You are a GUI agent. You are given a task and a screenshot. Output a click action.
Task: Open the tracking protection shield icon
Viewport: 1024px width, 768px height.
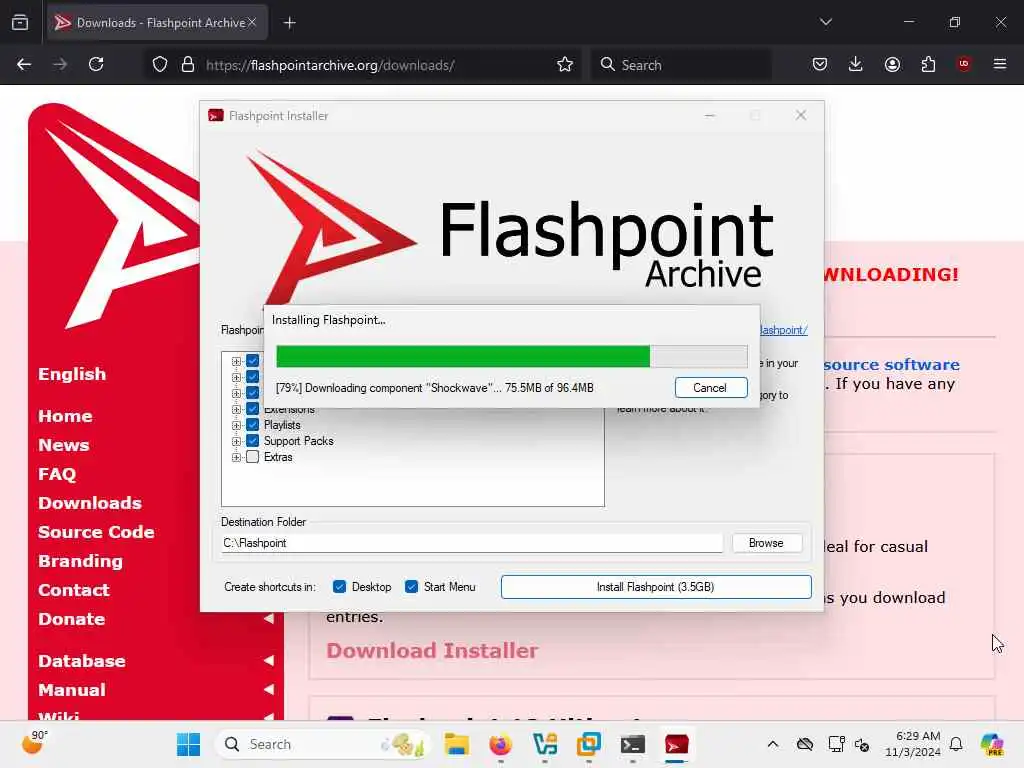click(x=160, y=64)
